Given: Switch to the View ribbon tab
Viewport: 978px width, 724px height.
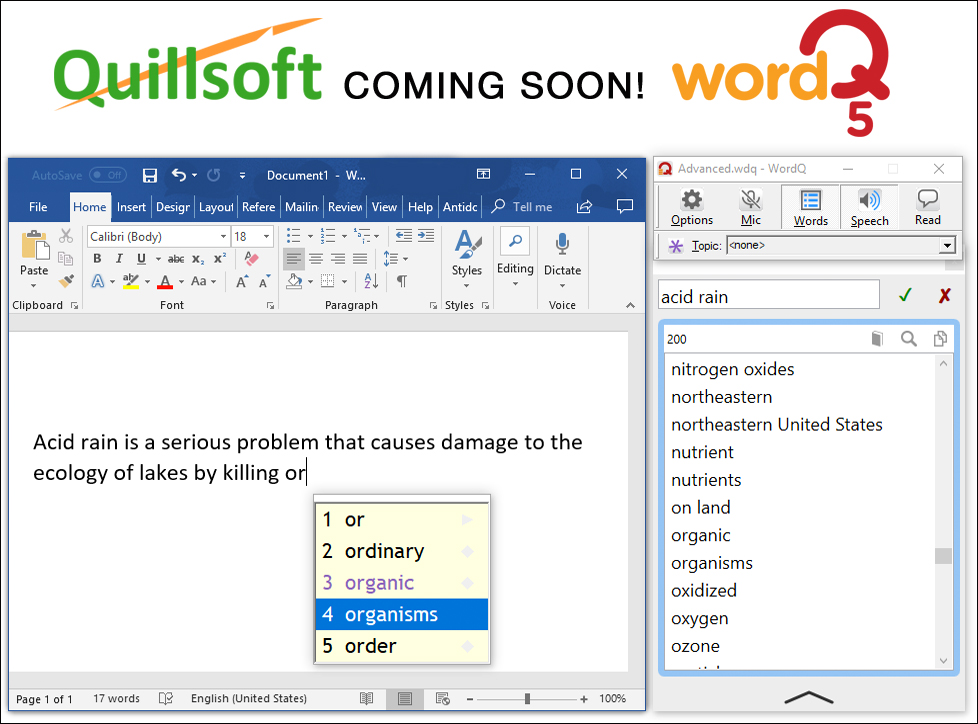Looking at the screenshot, I should tap(384, 207).
